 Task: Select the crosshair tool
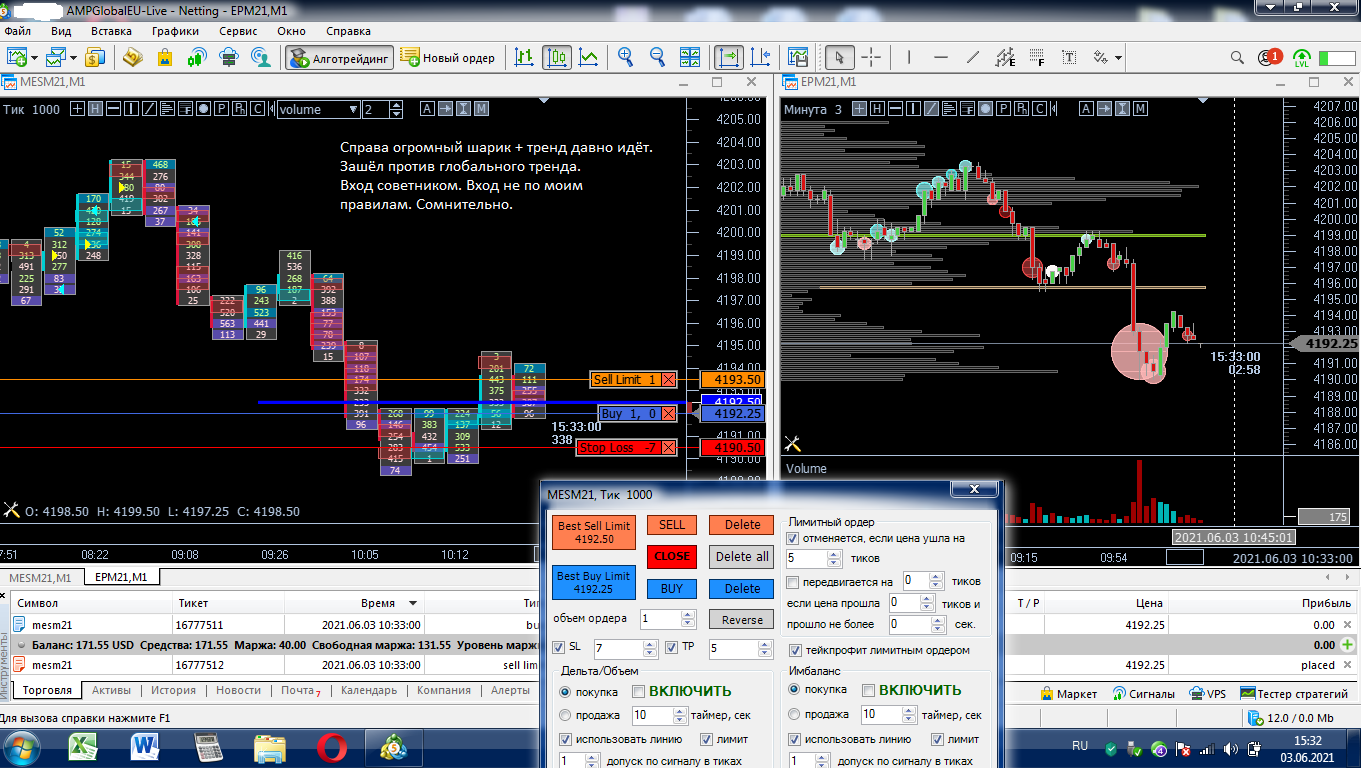(872, 57)
